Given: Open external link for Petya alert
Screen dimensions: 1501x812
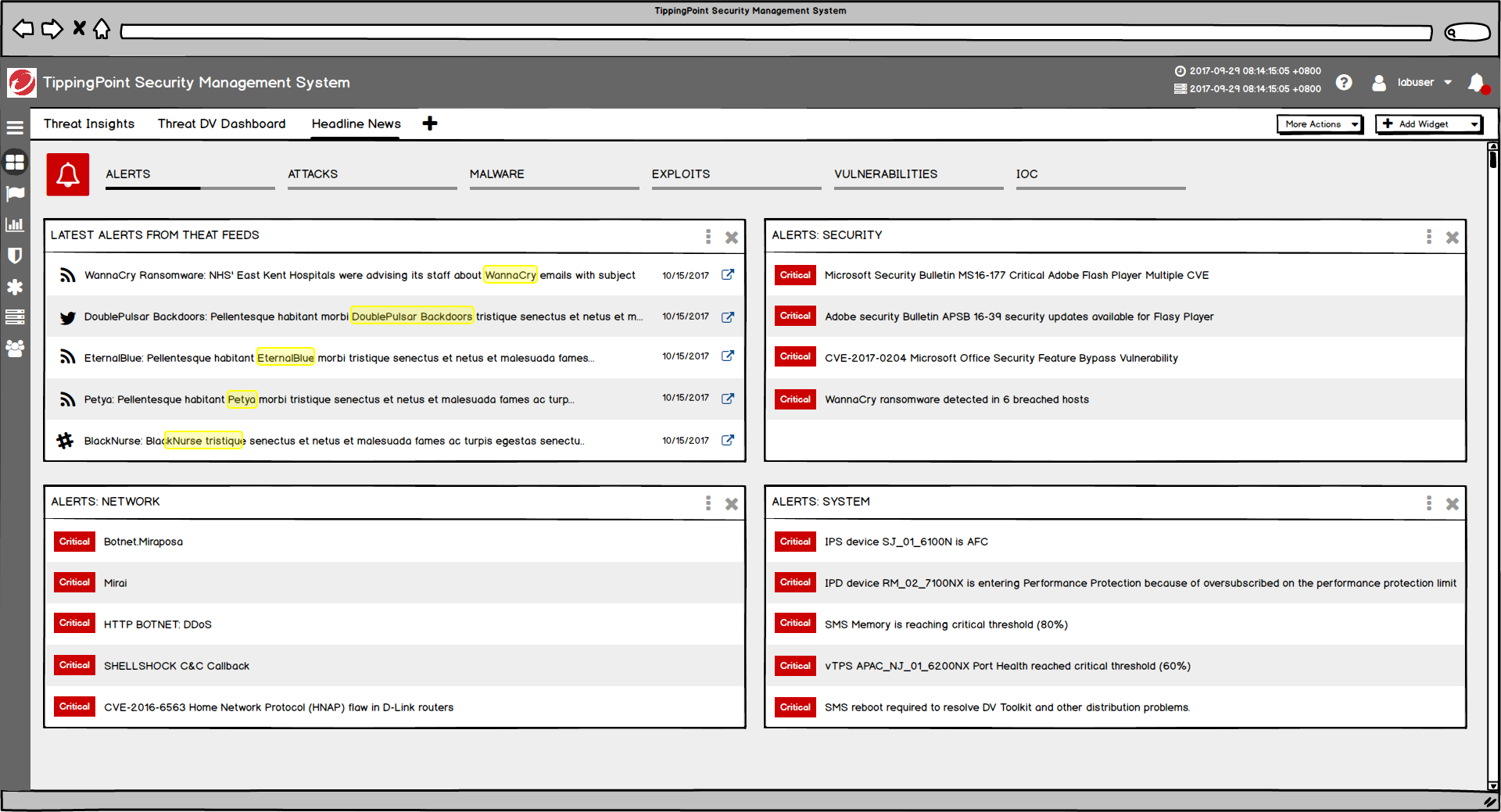Looking at the screenshot, I should pos(728,398).
